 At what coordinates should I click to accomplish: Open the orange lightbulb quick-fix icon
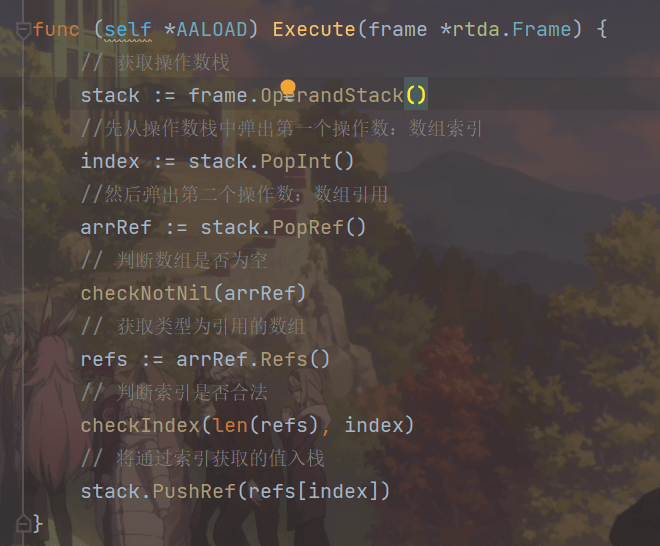point(289,88)
